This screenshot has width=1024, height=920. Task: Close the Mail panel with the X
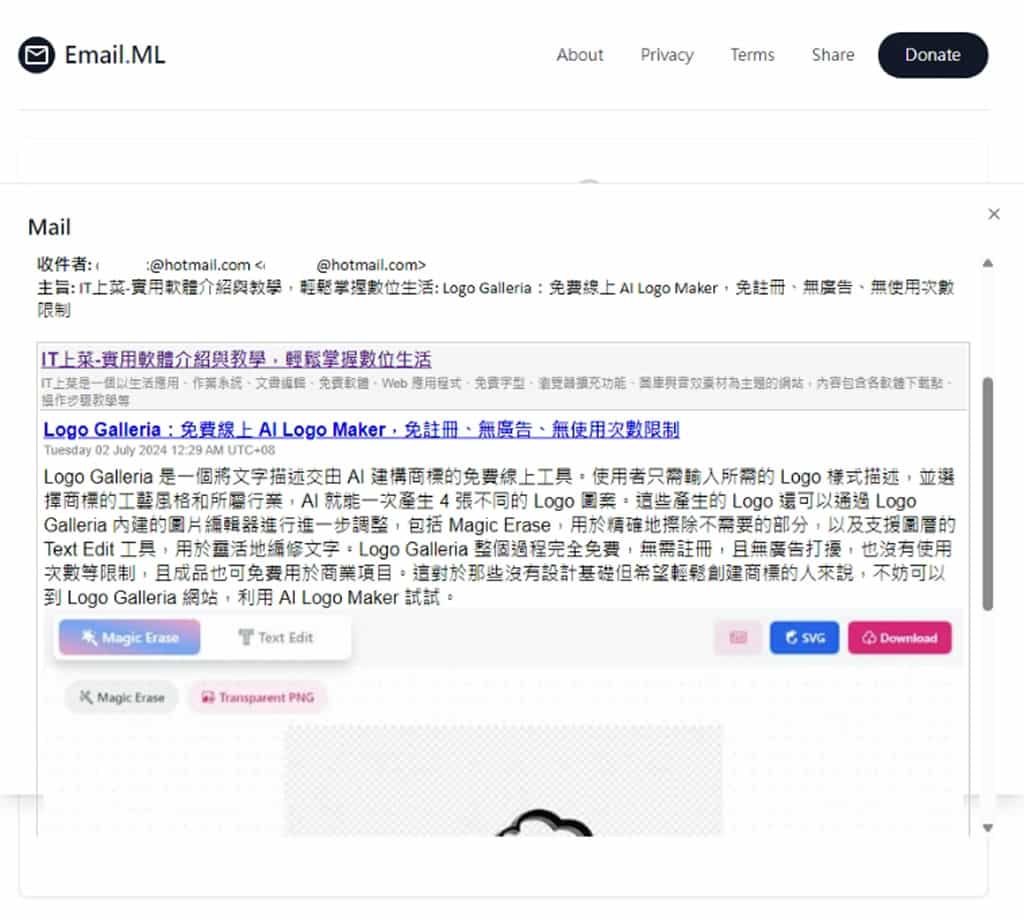point(994,214)
